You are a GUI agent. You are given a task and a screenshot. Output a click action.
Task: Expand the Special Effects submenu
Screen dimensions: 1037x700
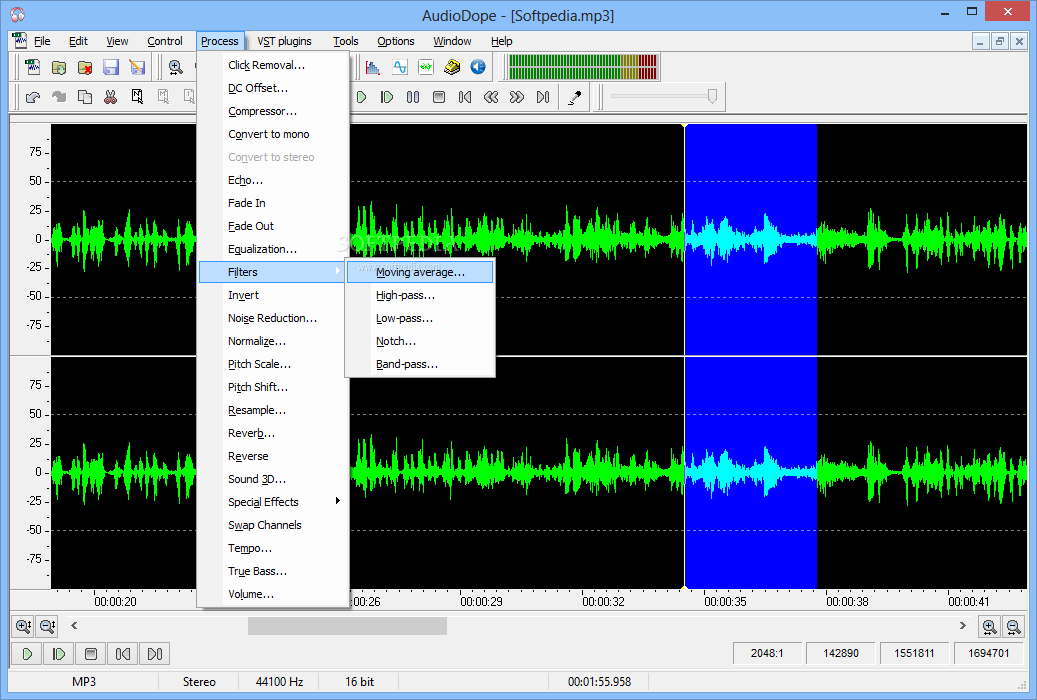coord(273,502)
